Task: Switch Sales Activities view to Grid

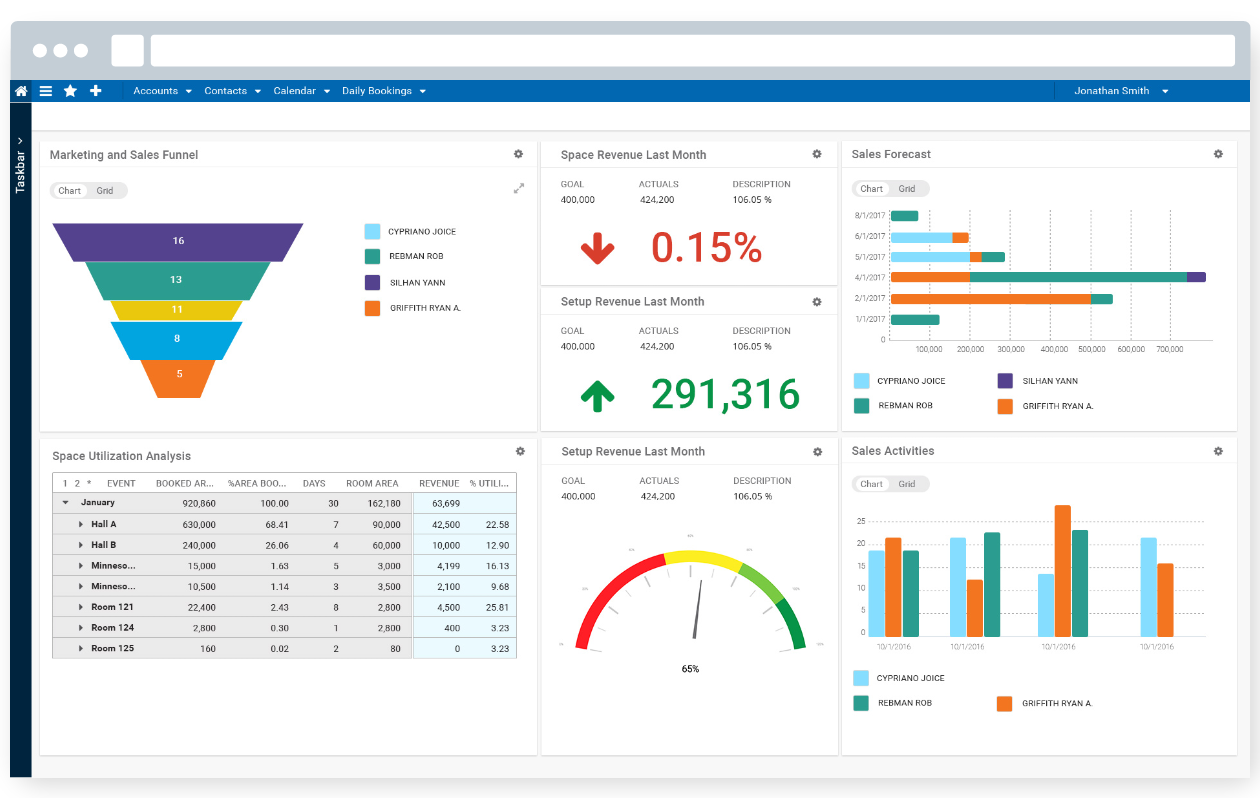Action: [x=907, y=484]
